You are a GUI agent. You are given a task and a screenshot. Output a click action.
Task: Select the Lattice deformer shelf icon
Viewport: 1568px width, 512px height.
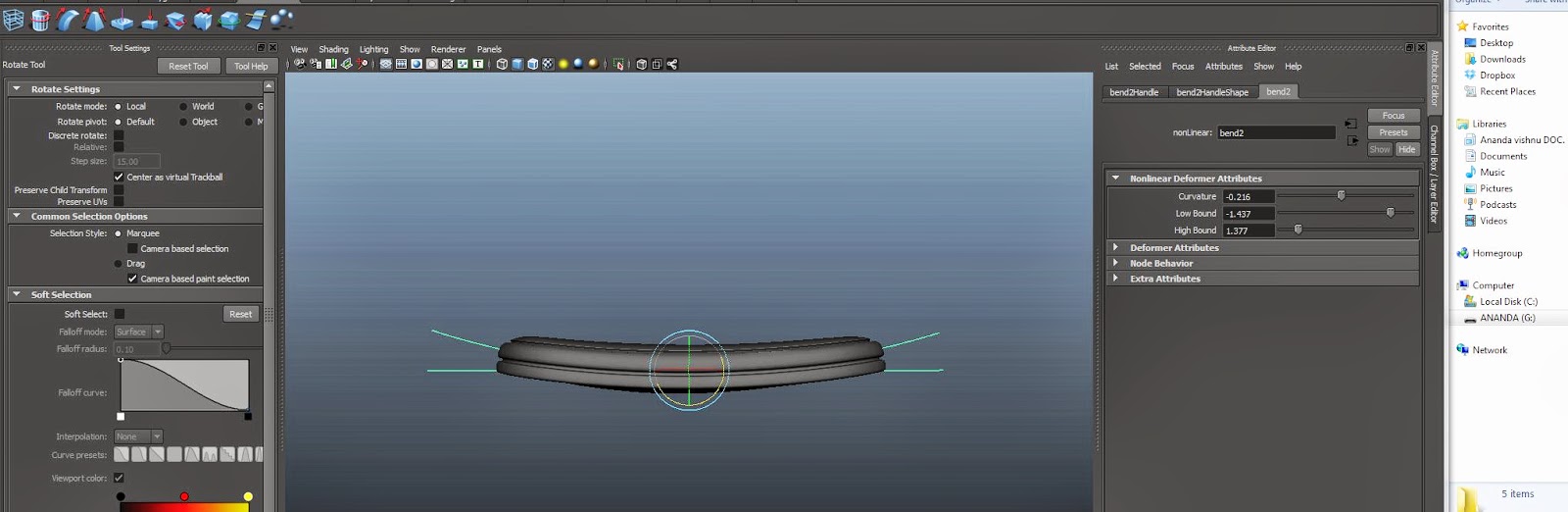click(13, 19)
